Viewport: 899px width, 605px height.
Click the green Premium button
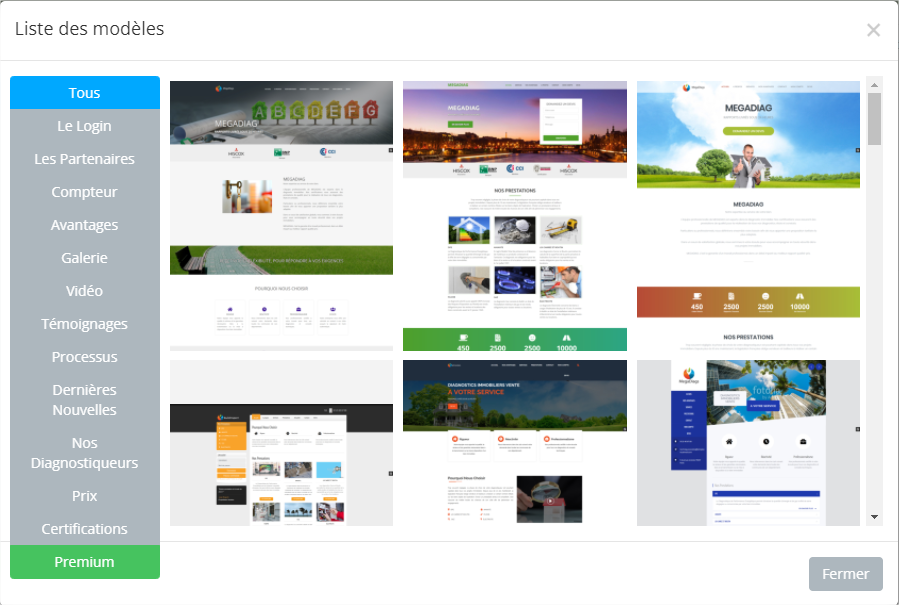[x=85, y=562]
